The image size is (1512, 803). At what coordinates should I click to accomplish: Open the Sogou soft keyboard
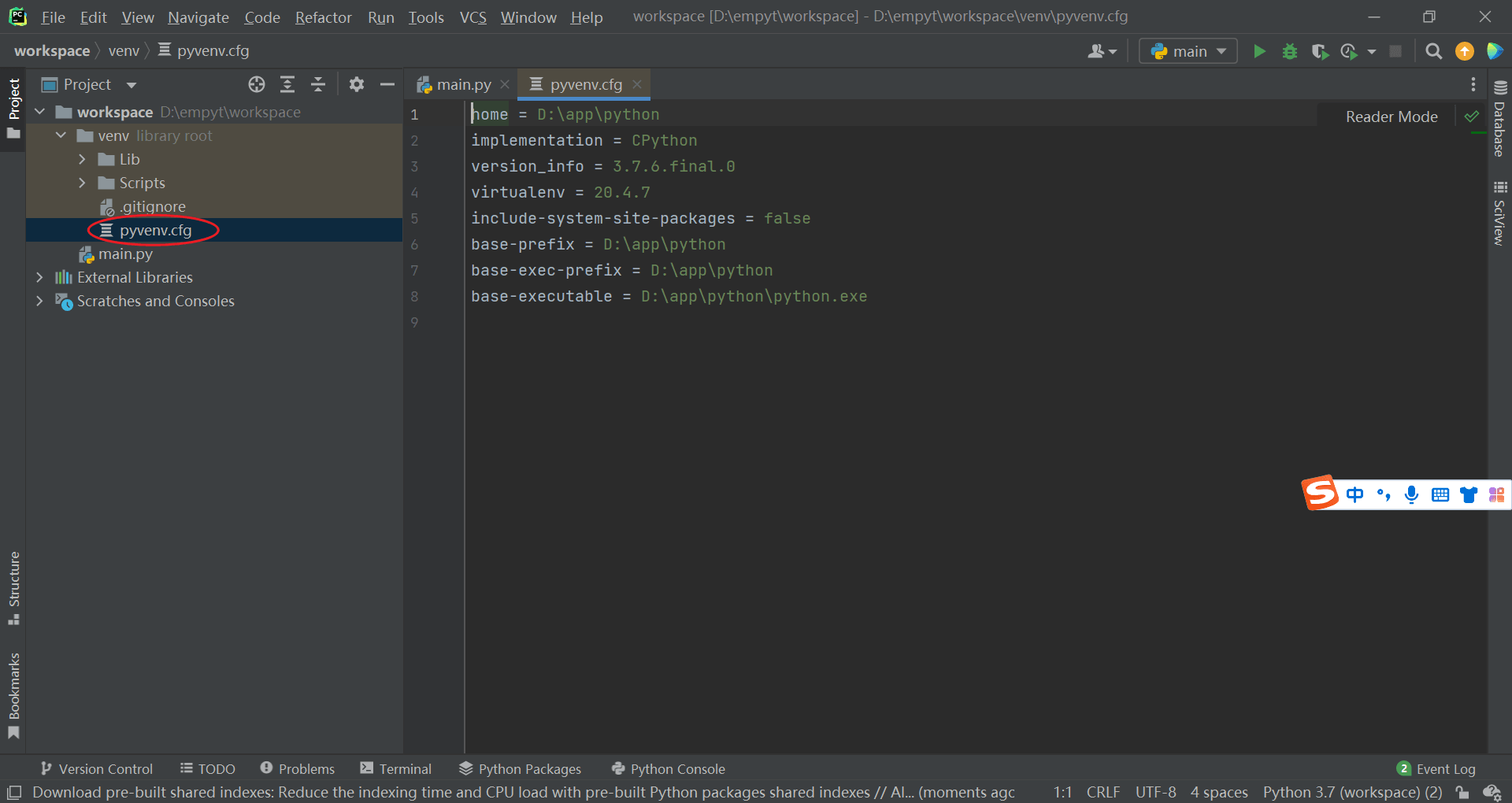[1440, 494]
